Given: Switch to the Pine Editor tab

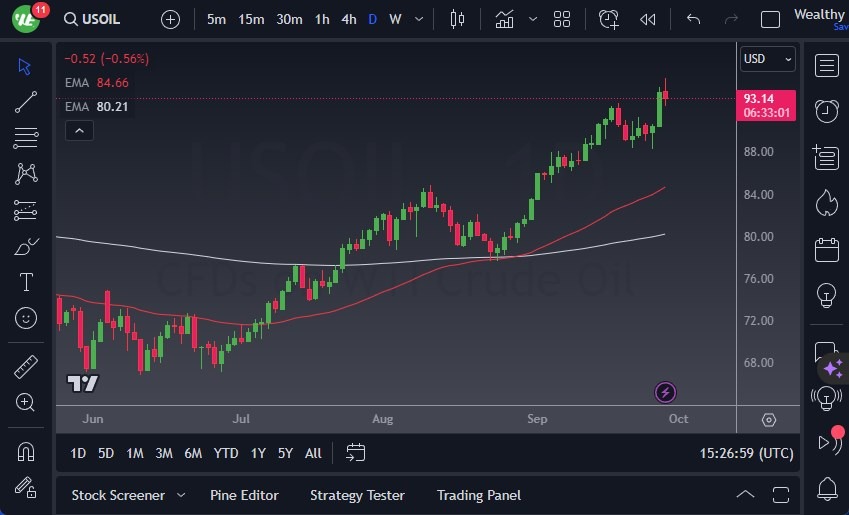Looking at the screenshot, I should pyautogui.click(x=244, y=495).
